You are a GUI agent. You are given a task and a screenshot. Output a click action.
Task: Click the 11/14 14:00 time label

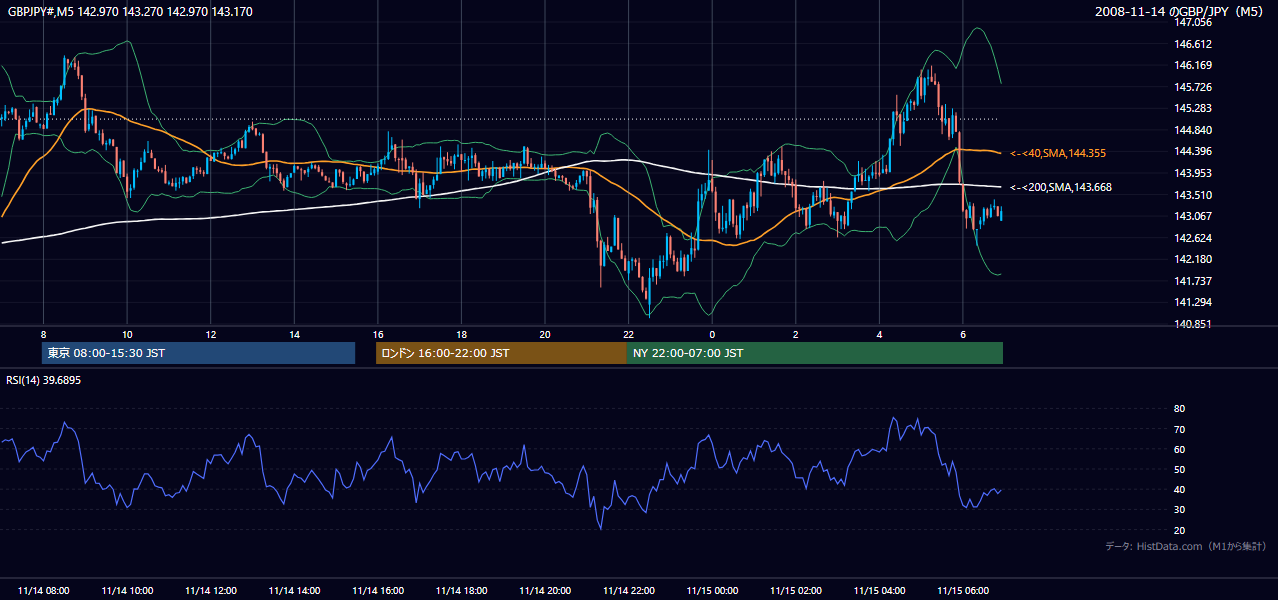(294, 591)
